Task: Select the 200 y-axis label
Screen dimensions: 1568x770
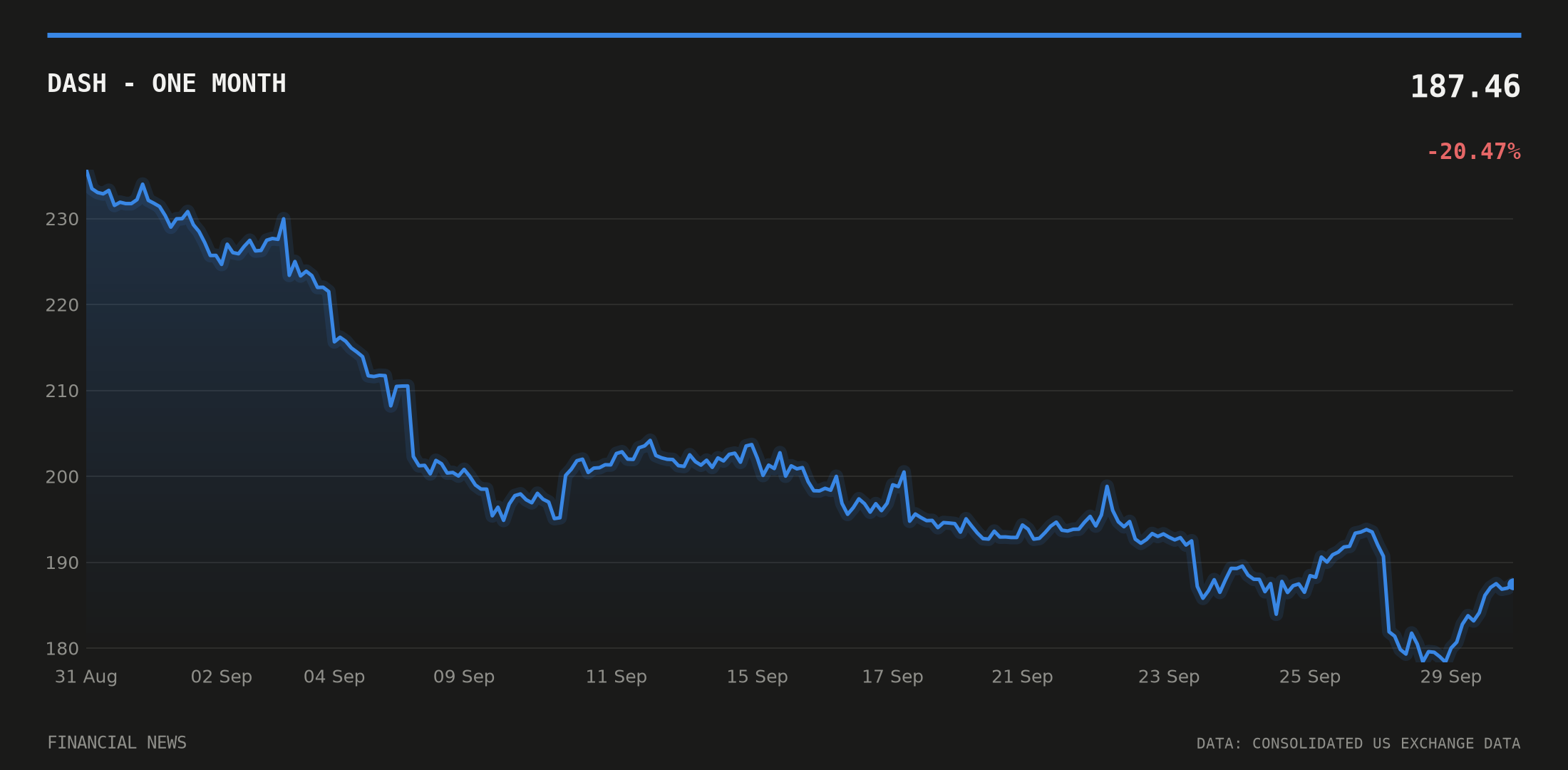Action: click(x=62, y=477)
